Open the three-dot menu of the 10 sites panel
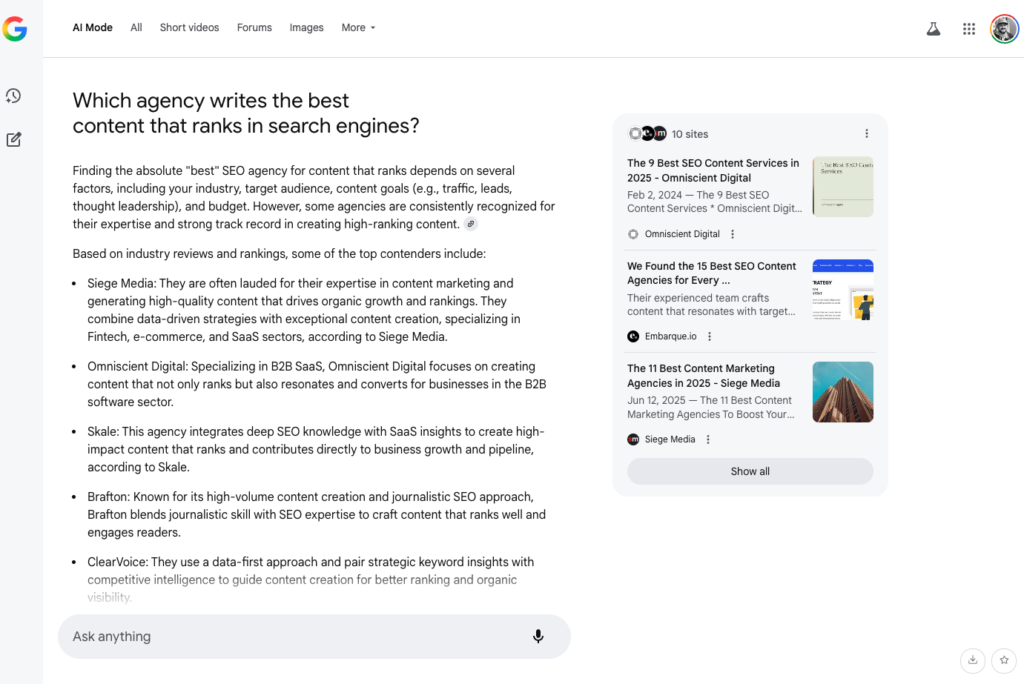The image size is (1024, 684). pyautogui.click(x=867, y=134)
